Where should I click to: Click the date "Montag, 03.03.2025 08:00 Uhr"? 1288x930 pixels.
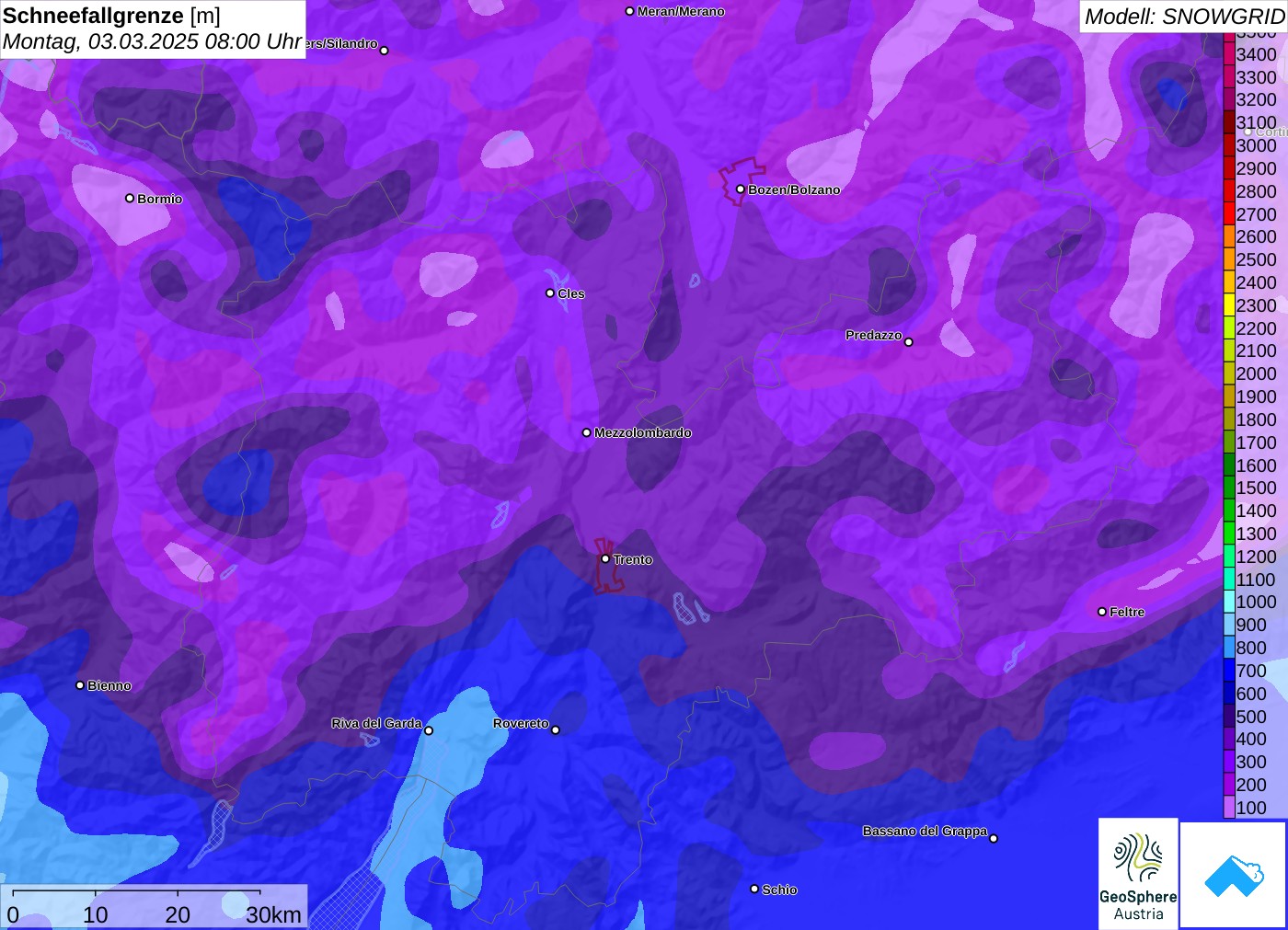coord(153,41)
